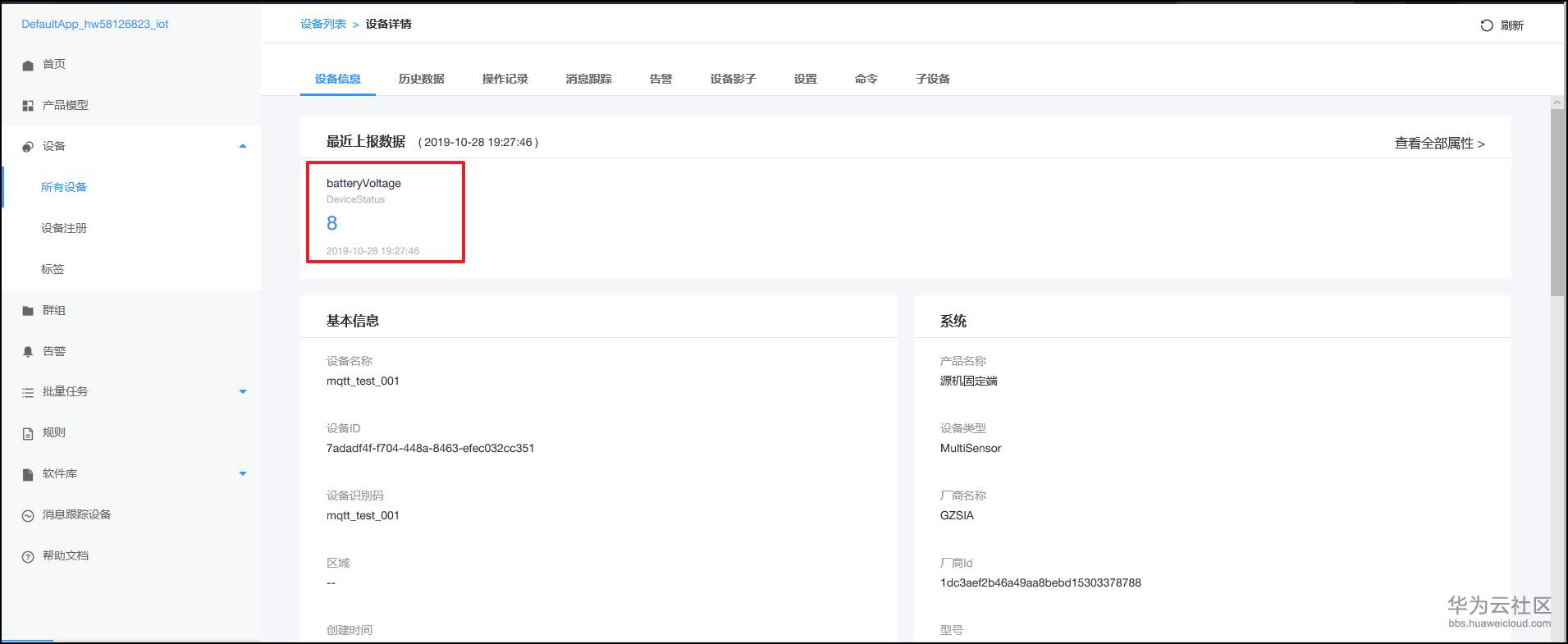Open 帮助文档 in the sidebar
The height and width of the screenshot is (644, 1568).
(x=66, y=555)
